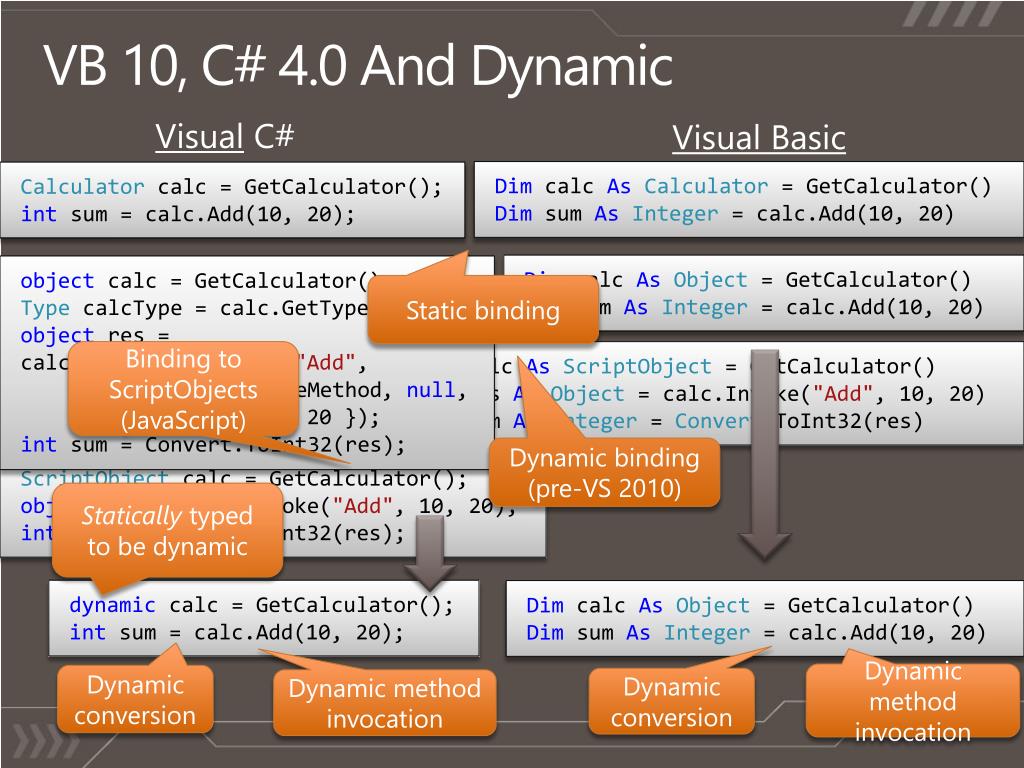
Task: Click the 'Dynamic conversion' callout under the Visual Basic code
Action: point(671,702)
